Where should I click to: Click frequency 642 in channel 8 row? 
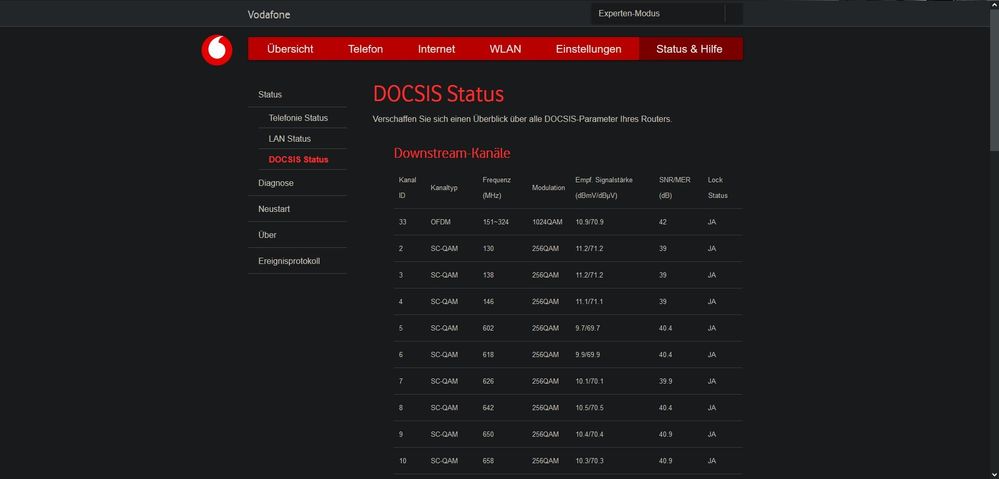point(489,408)
